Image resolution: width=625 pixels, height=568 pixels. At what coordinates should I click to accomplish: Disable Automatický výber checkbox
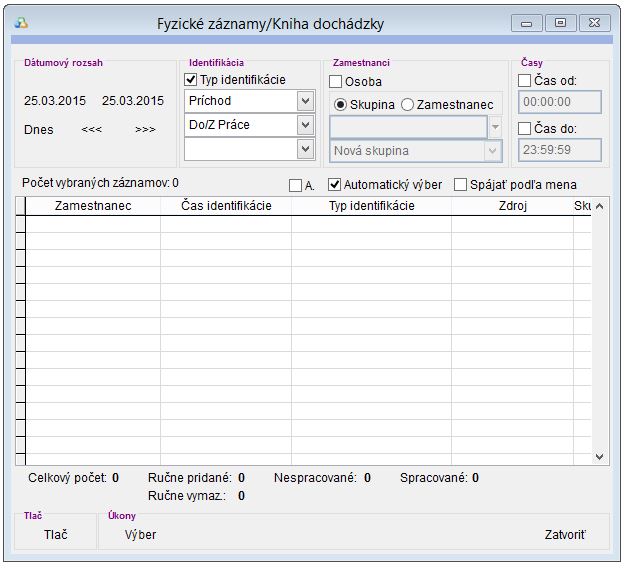(x=334, y=185)
